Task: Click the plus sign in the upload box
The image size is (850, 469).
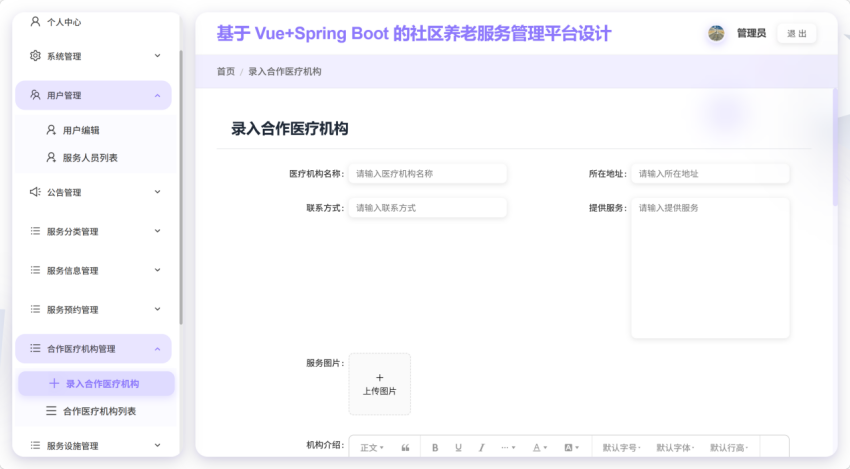Action: pos(379,378)
